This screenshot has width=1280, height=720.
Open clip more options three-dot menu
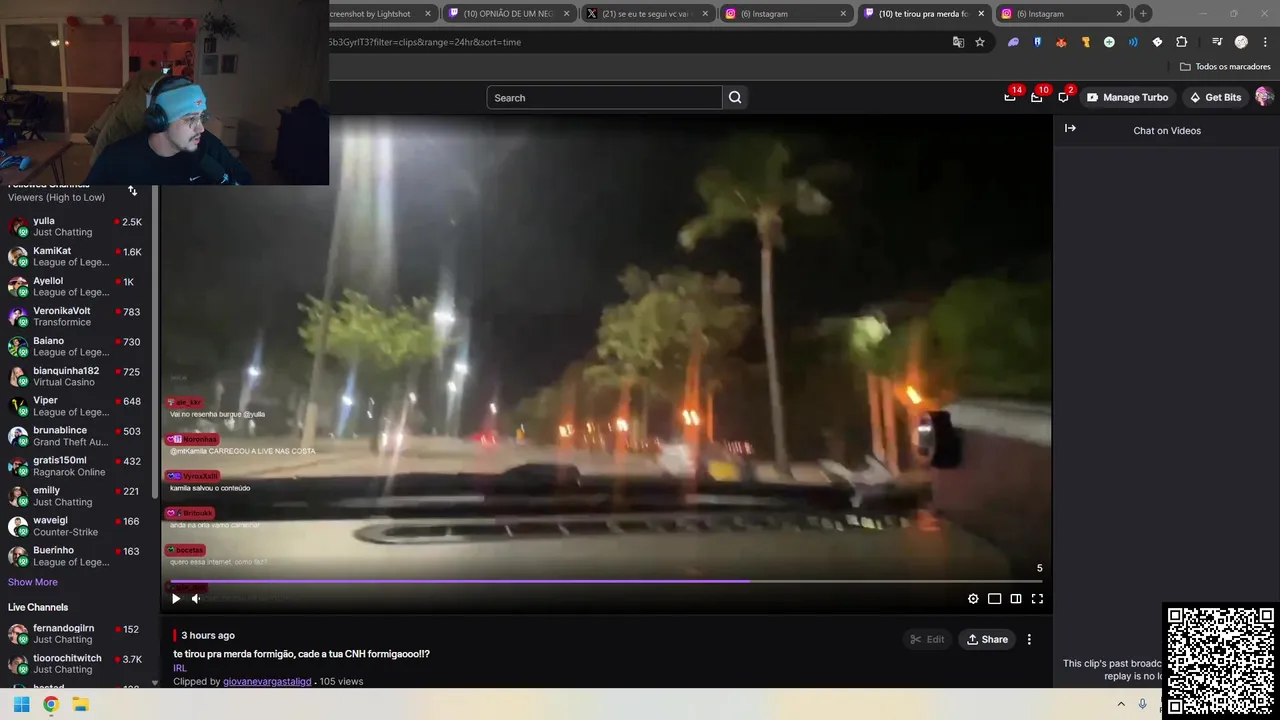click(1029, 639)
